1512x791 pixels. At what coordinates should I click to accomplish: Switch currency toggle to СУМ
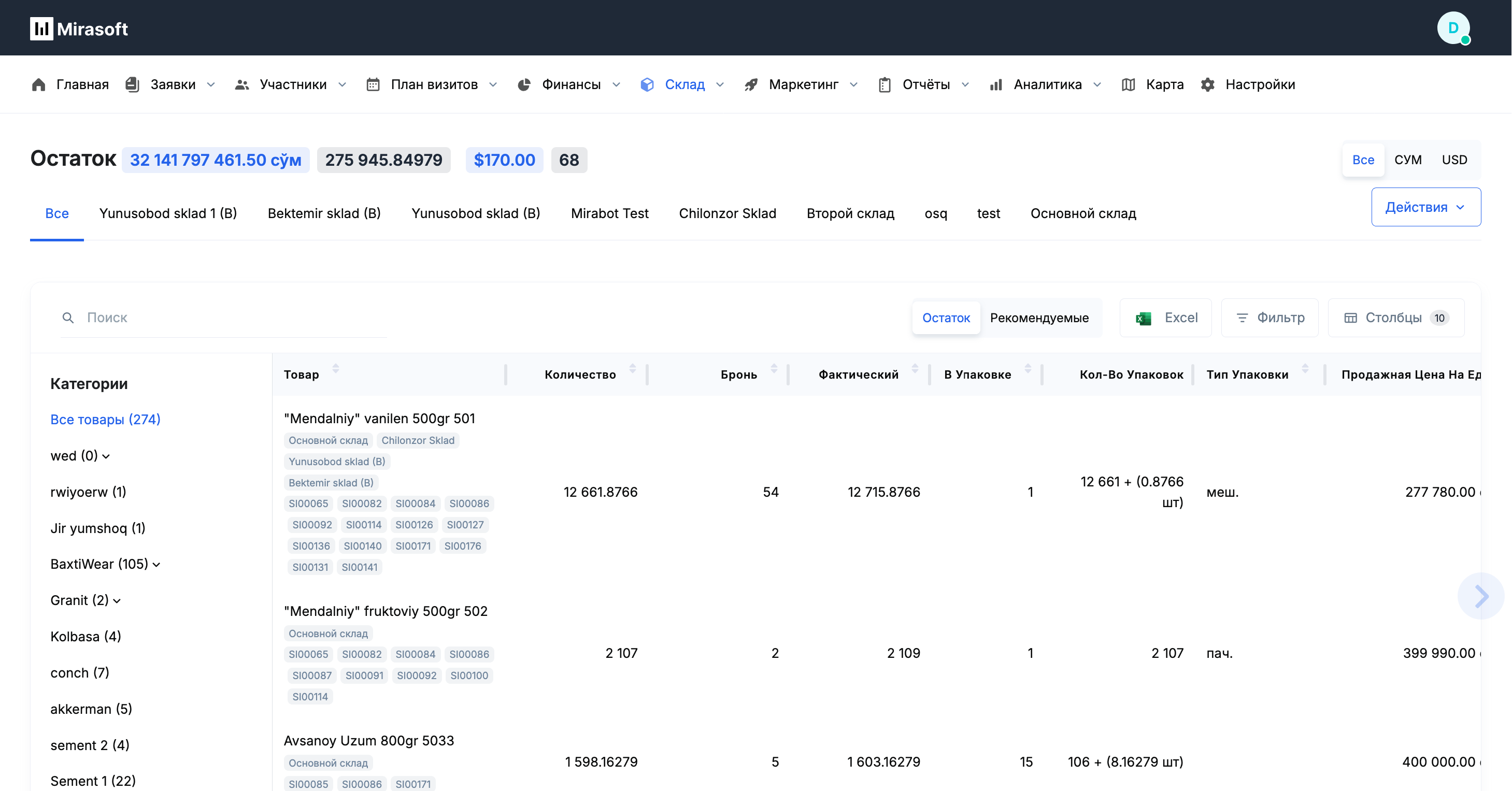coord(1407,160)
